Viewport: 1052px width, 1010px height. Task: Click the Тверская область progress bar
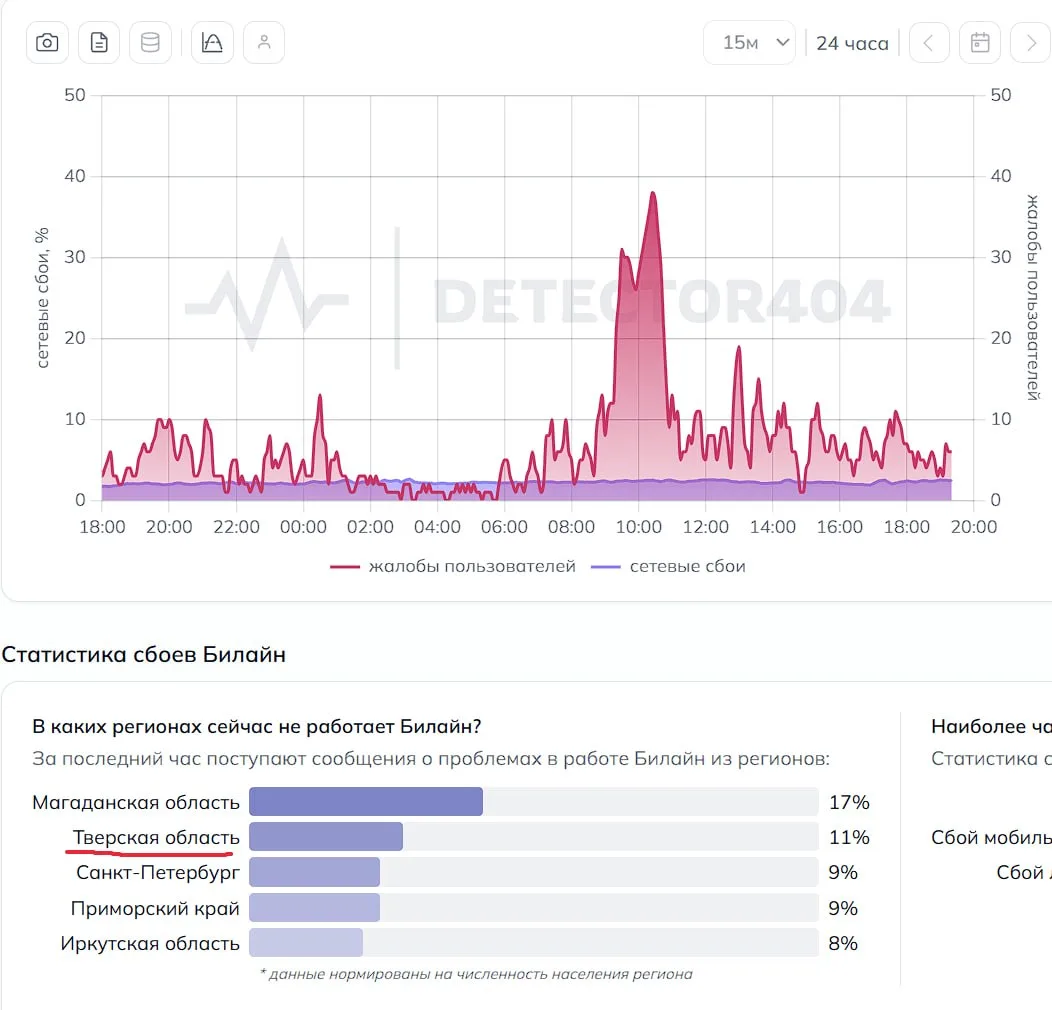[534, 837]
